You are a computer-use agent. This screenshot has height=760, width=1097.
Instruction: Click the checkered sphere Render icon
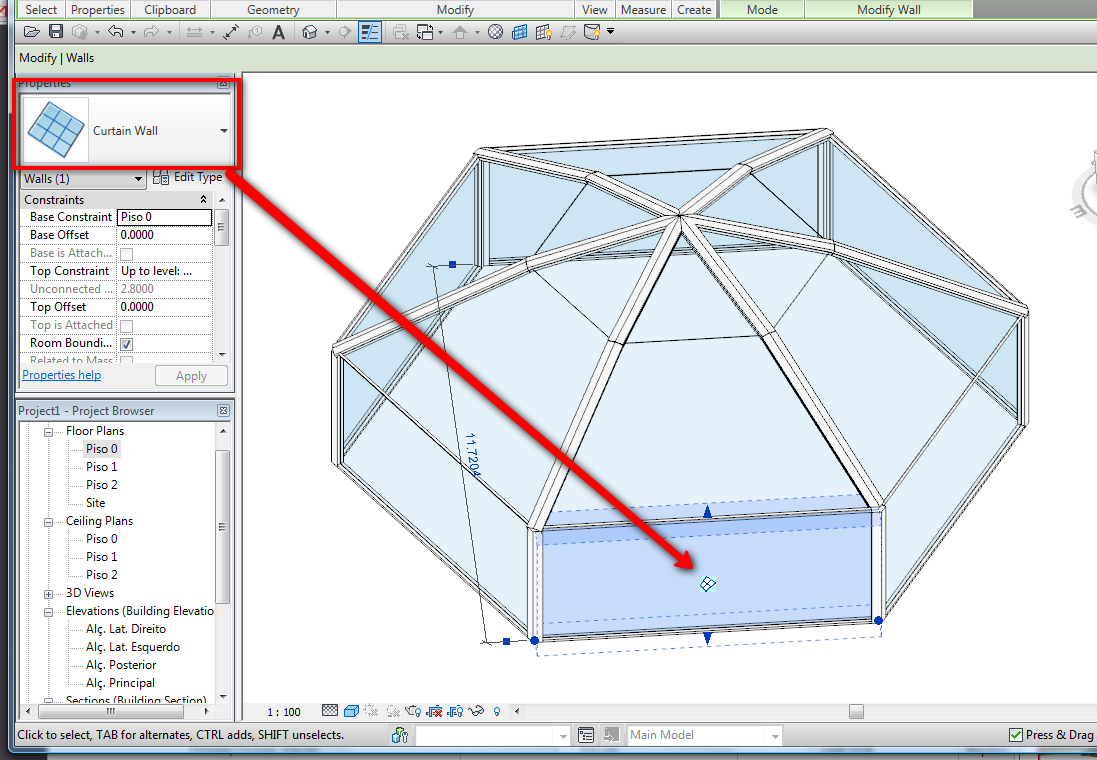pyautogui.click(x=495, y=31)
